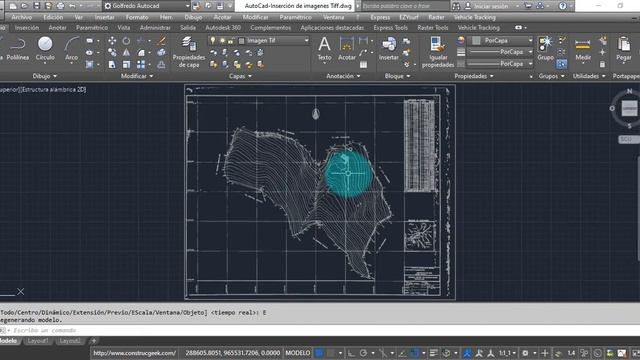The height and width of the screenshot is (360, 640).
Task: Toggle annotation visibility in status bar
Action: click(x=467, y=353)
